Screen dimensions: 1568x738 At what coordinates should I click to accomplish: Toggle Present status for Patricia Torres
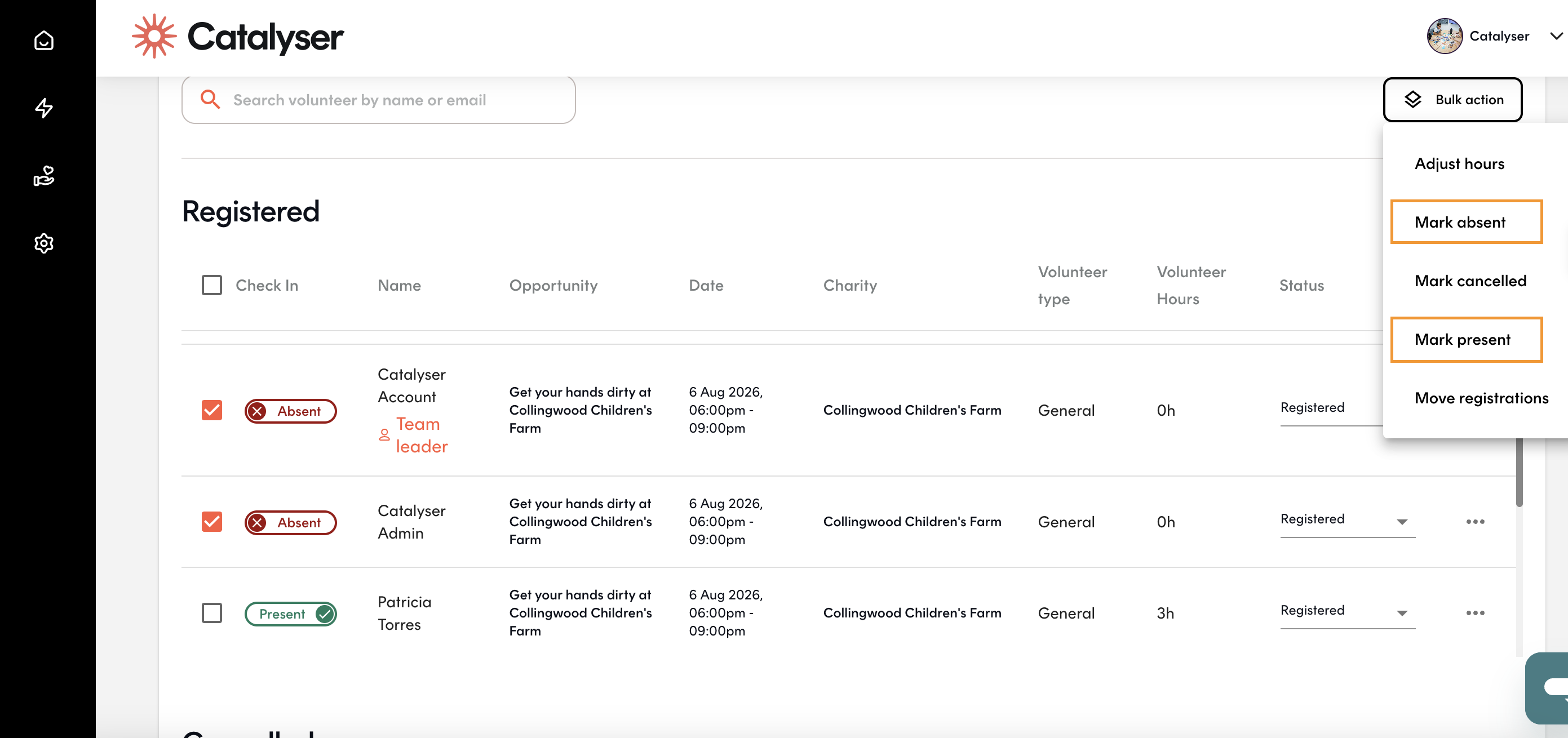(290, 614)
